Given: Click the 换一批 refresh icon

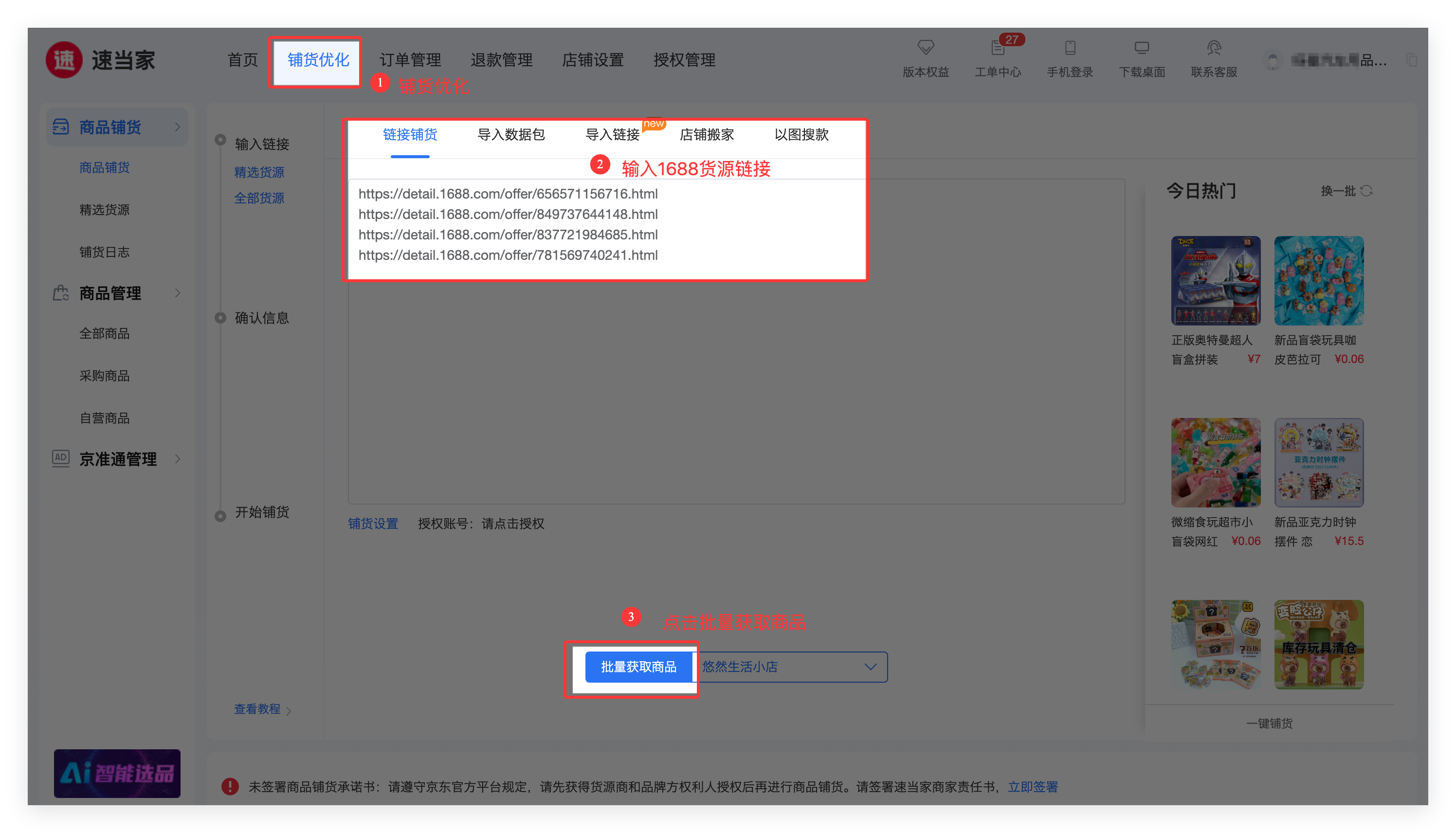Looking at the screenshot, I should pyautogui.click(x=1366, y=191).
